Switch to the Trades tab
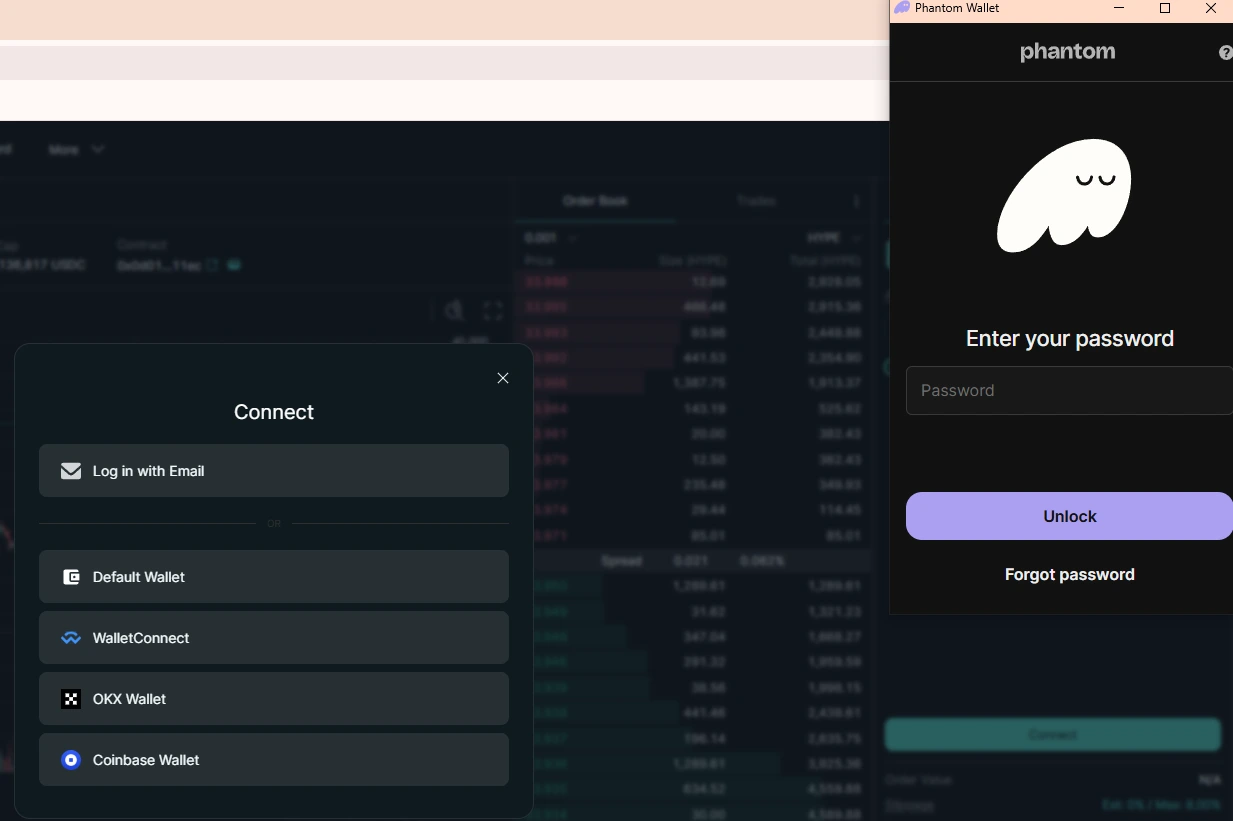The image size is (1233, 821). tap(756, 200)
